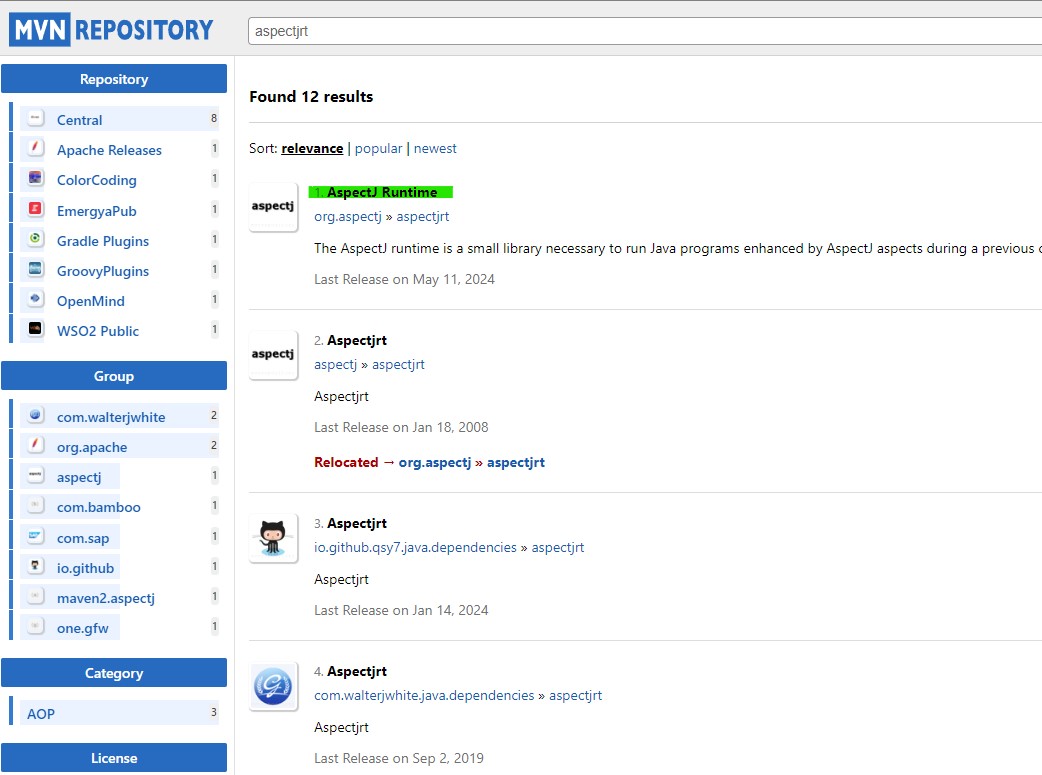Open aspectjrt artifact link in result 1
1042x775 pixels.
click(x=423, y=217)
